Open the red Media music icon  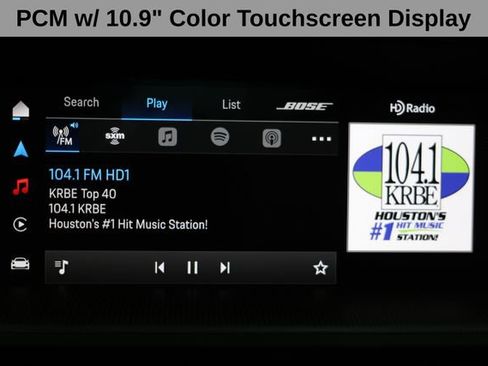pos(21,187)
